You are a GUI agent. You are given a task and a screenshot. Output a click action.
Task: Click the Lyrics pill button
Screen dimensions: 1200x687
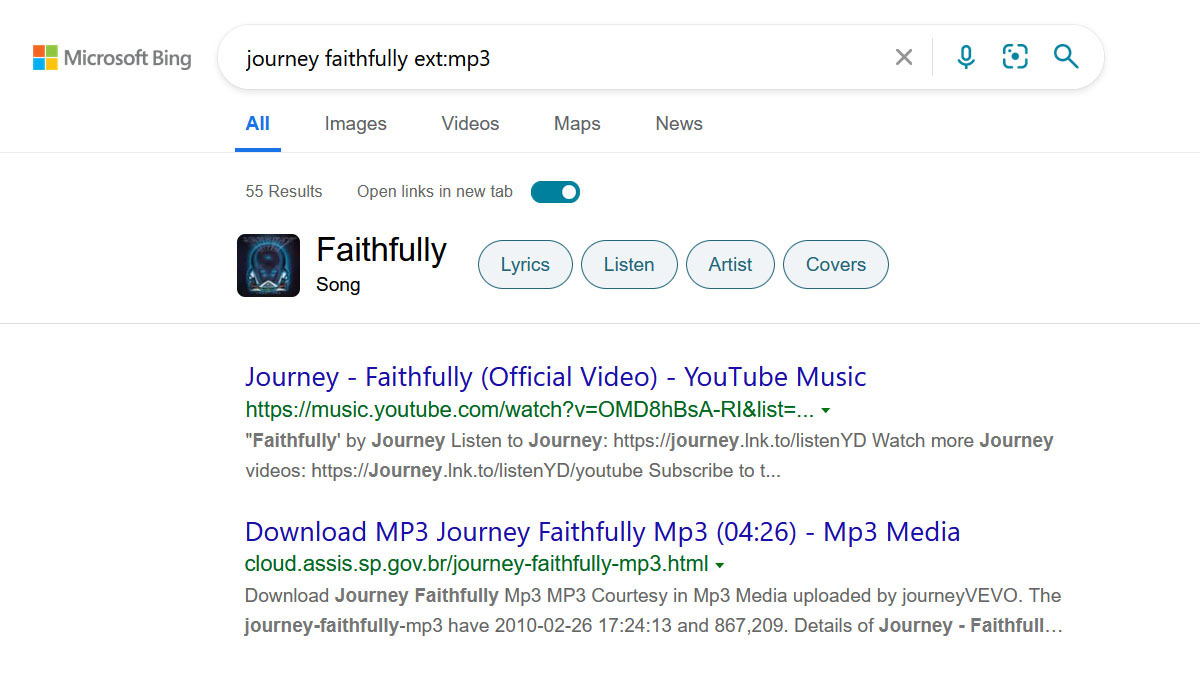(x=525, y=265)
